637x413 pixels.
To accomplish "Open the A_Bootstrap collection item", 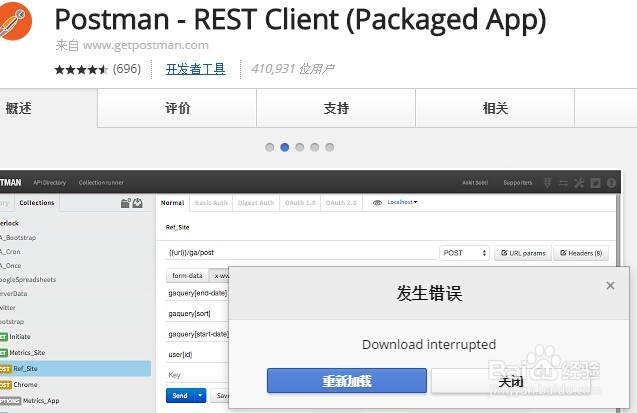I will [x=18, y=238].
